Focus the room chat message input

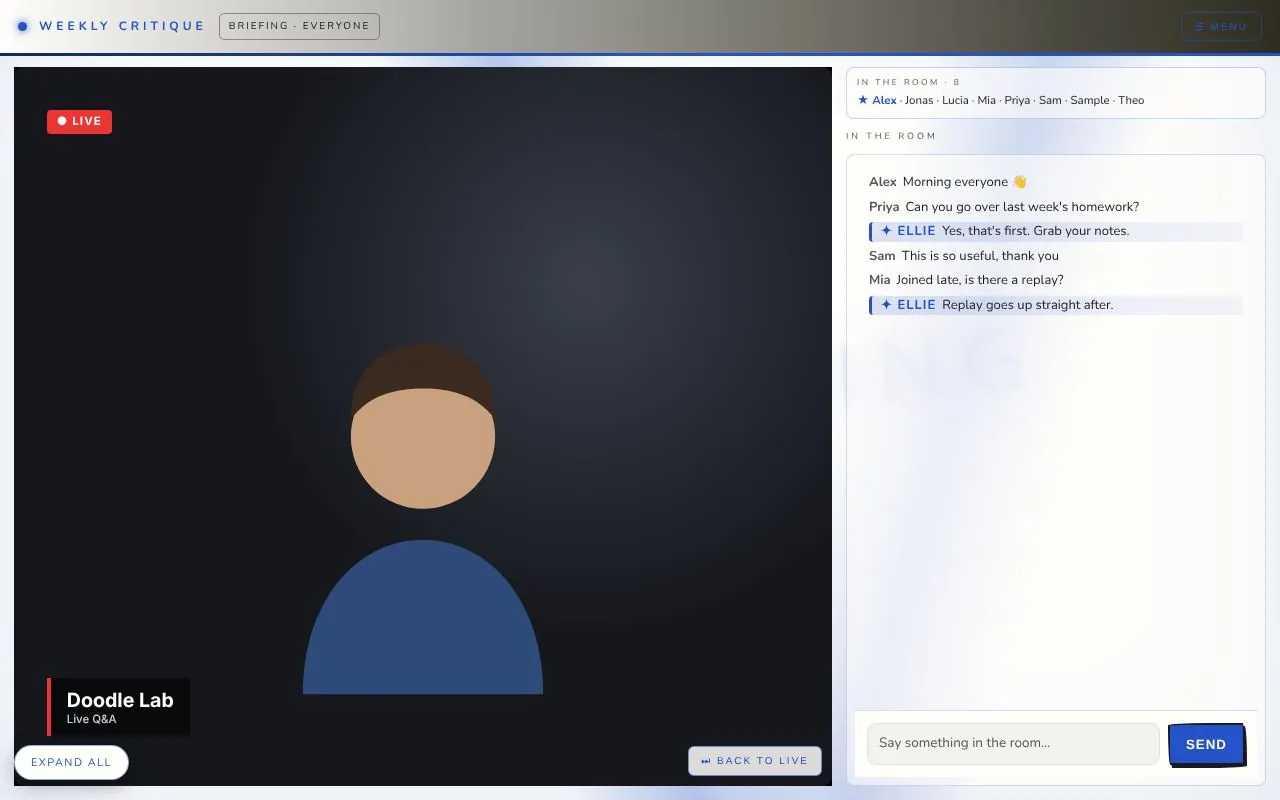point(1013,743)
